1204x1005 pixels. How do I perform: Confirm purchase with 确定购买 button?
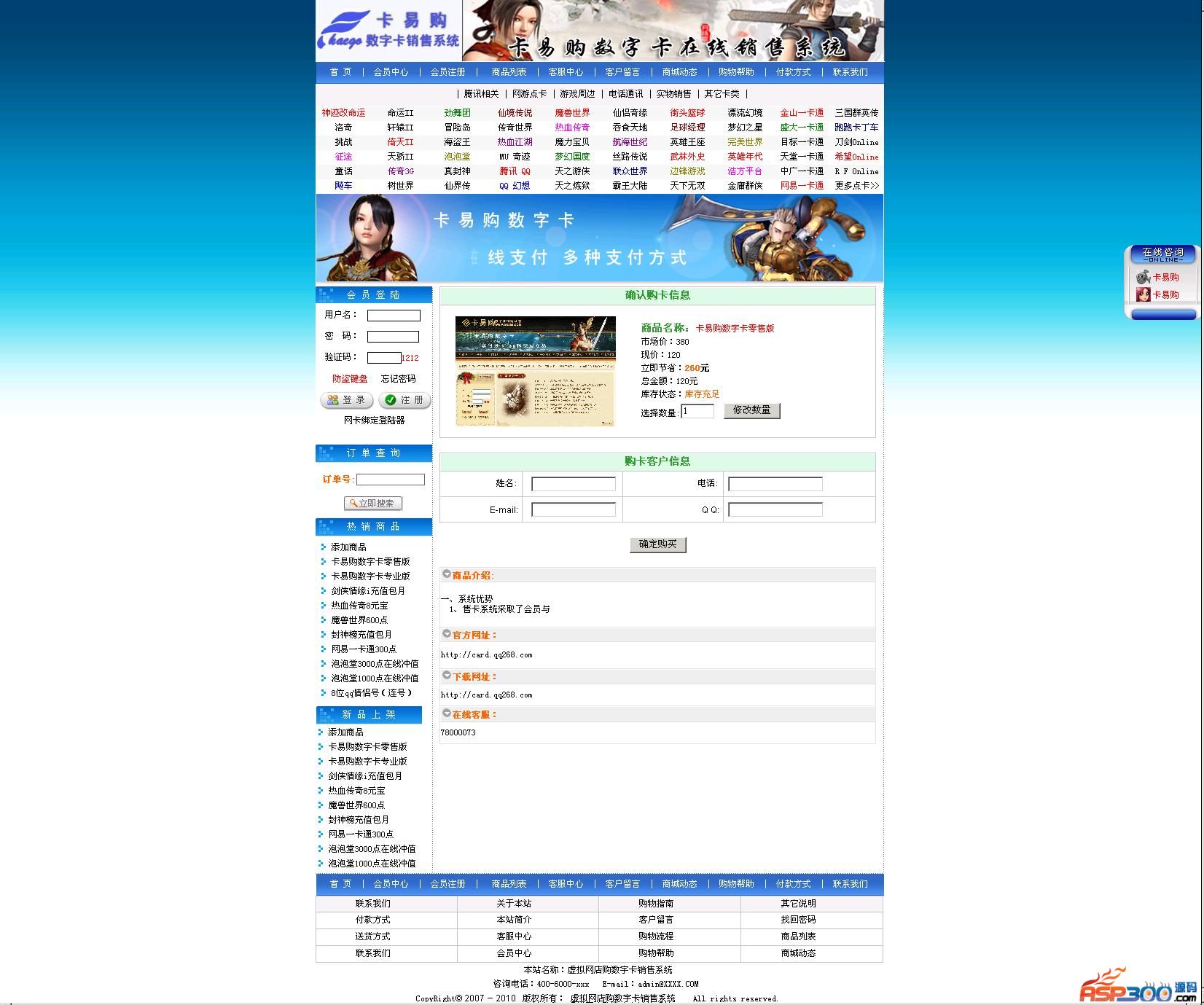[658, 544]
